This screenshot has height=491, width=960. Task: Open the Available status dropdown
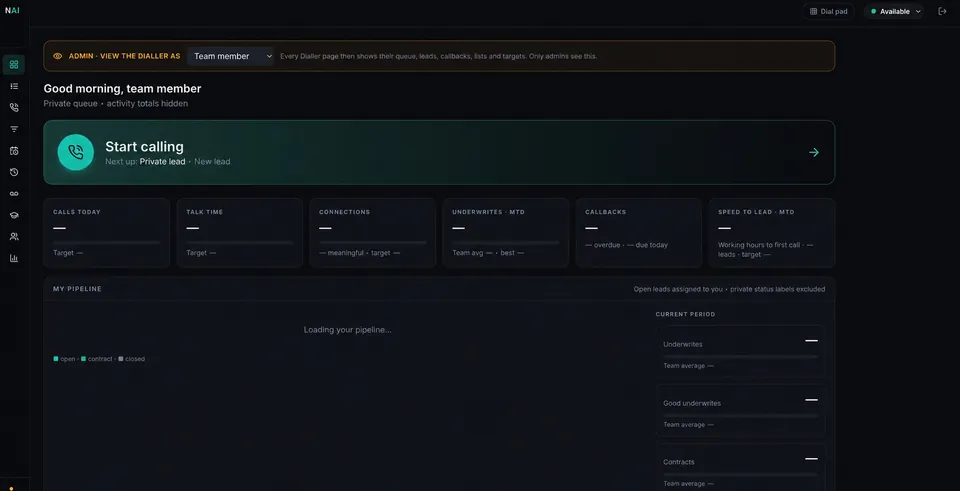(894, 11)
